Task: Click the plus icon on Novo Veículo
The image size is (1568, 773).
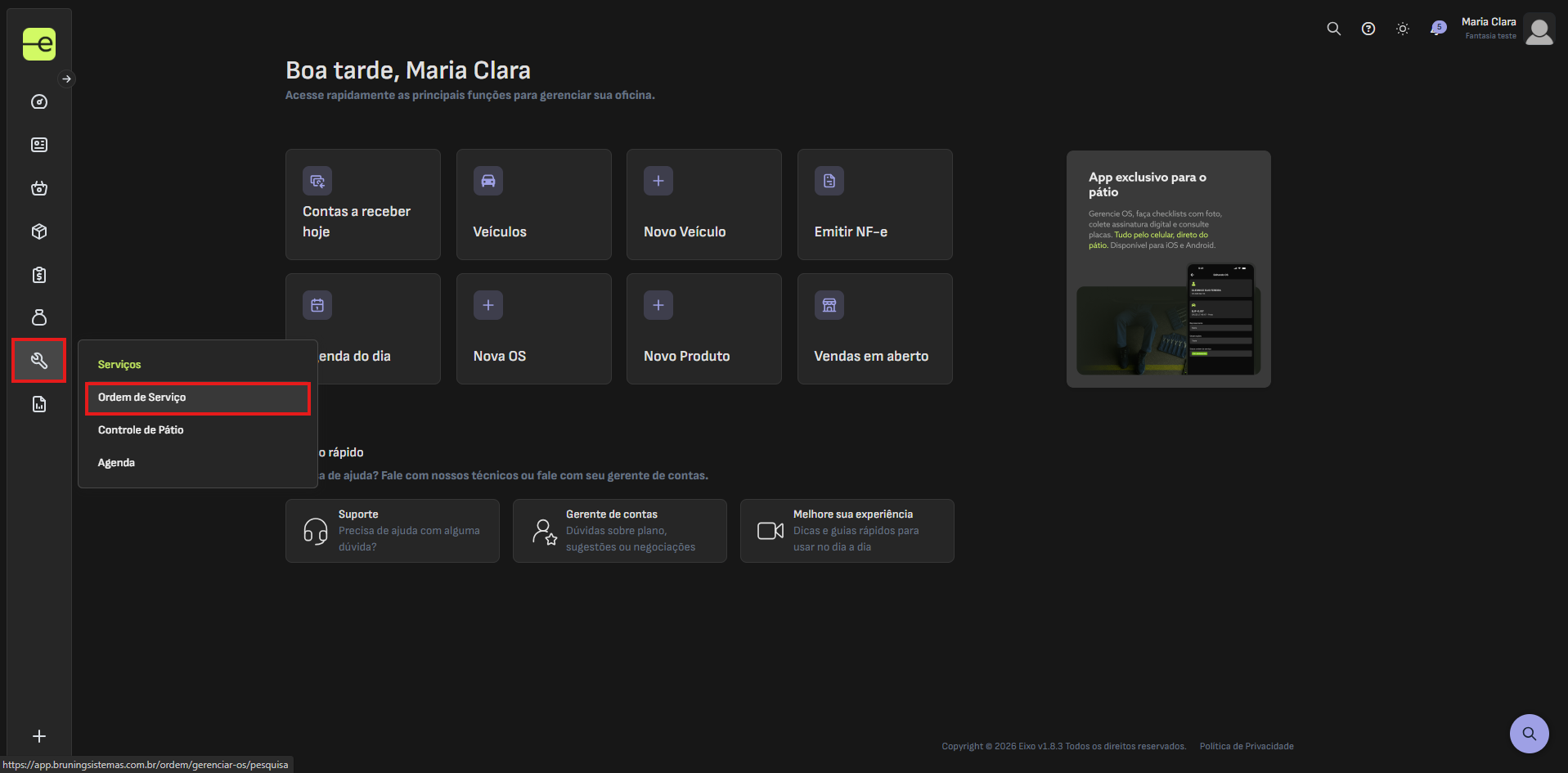Action: point(658,181)
